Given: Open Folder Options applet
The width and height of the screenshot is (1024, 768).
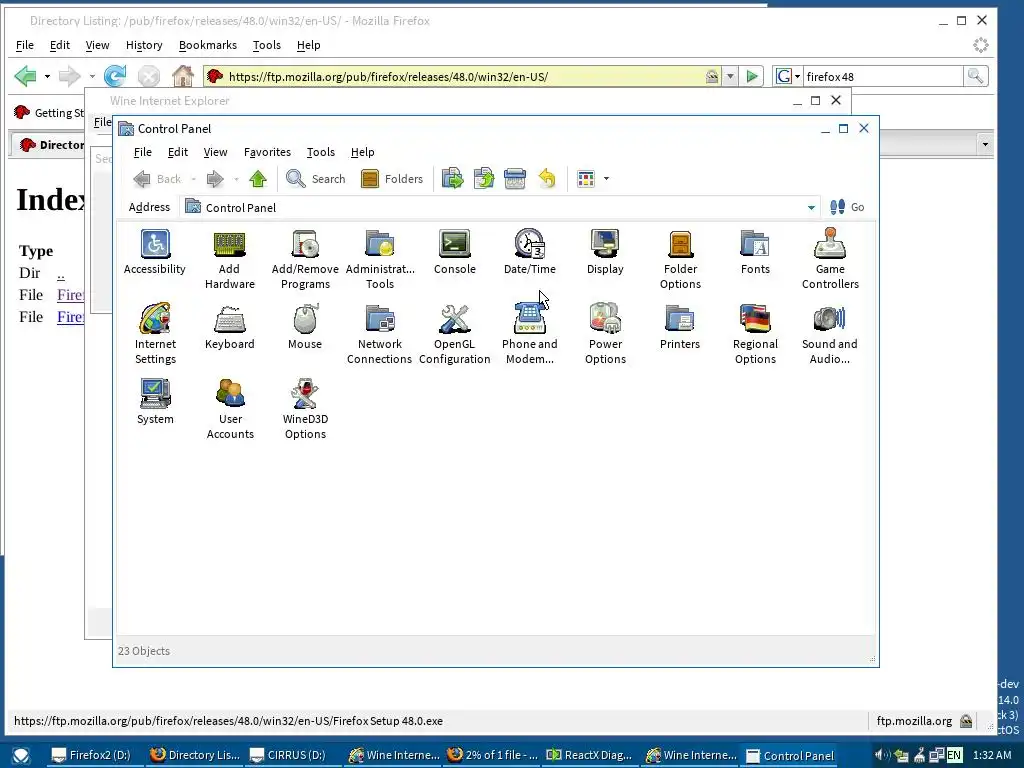Looking at the screenshot, I should click(680, 259).
